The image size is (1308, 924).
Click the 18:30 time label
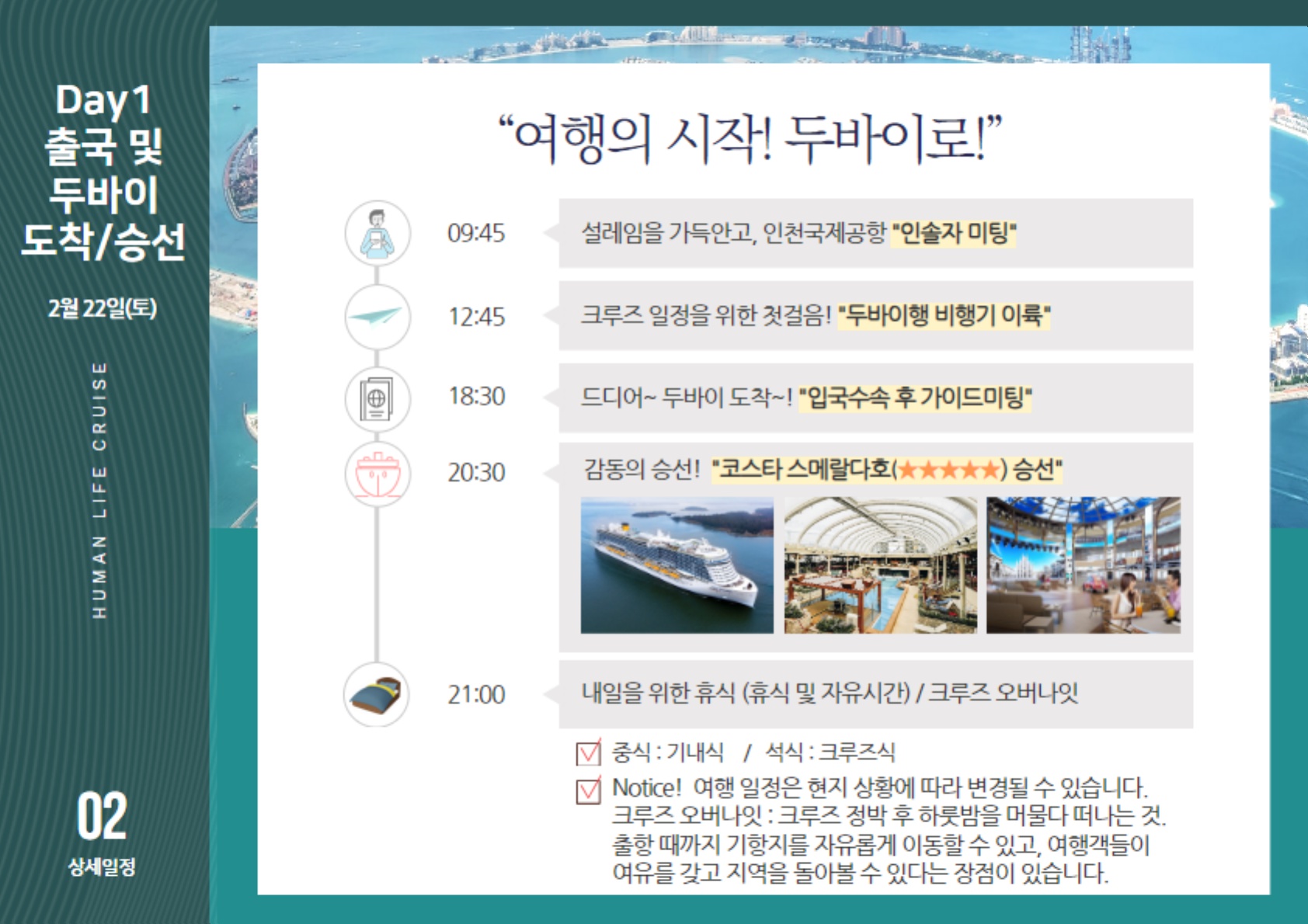click(476, 397)
